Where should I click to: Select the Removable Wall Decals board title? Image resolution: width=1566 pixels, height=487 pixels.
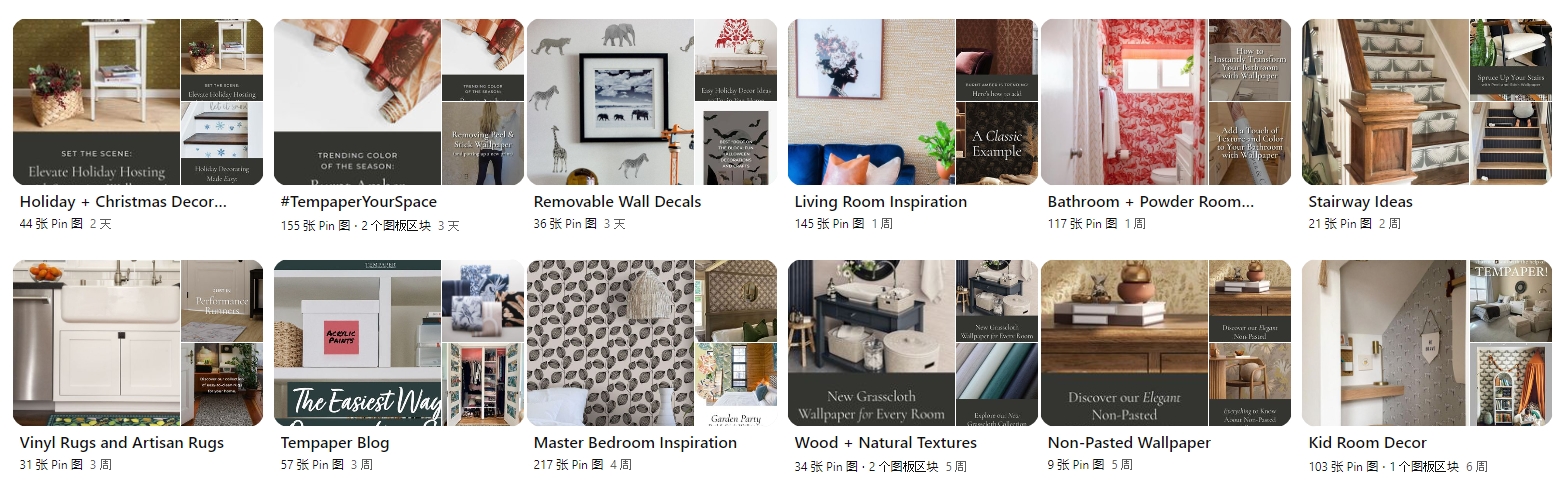point(617,202)
